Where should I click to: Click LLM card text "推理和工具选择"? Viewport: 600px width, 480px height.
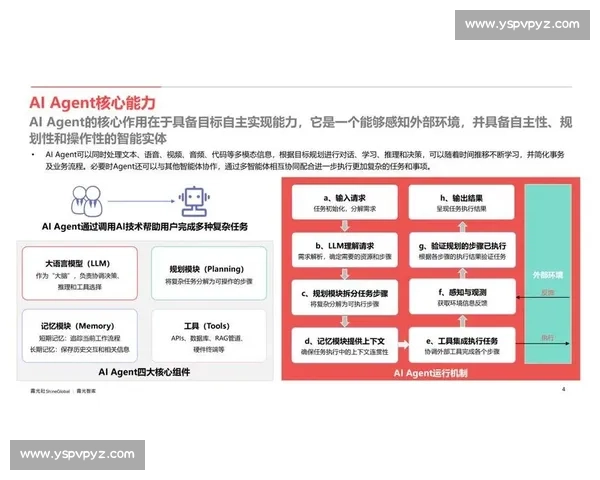[x=80, y=287]
